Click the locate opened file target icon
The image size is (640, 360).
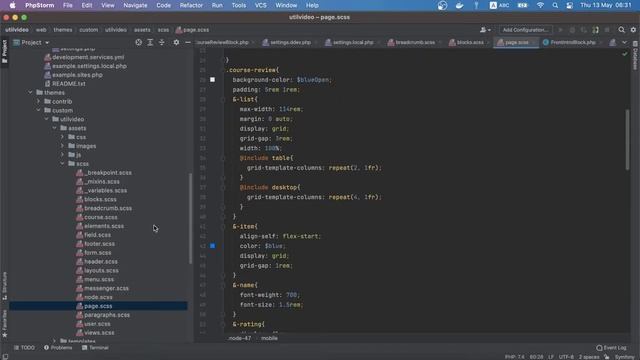139,42
